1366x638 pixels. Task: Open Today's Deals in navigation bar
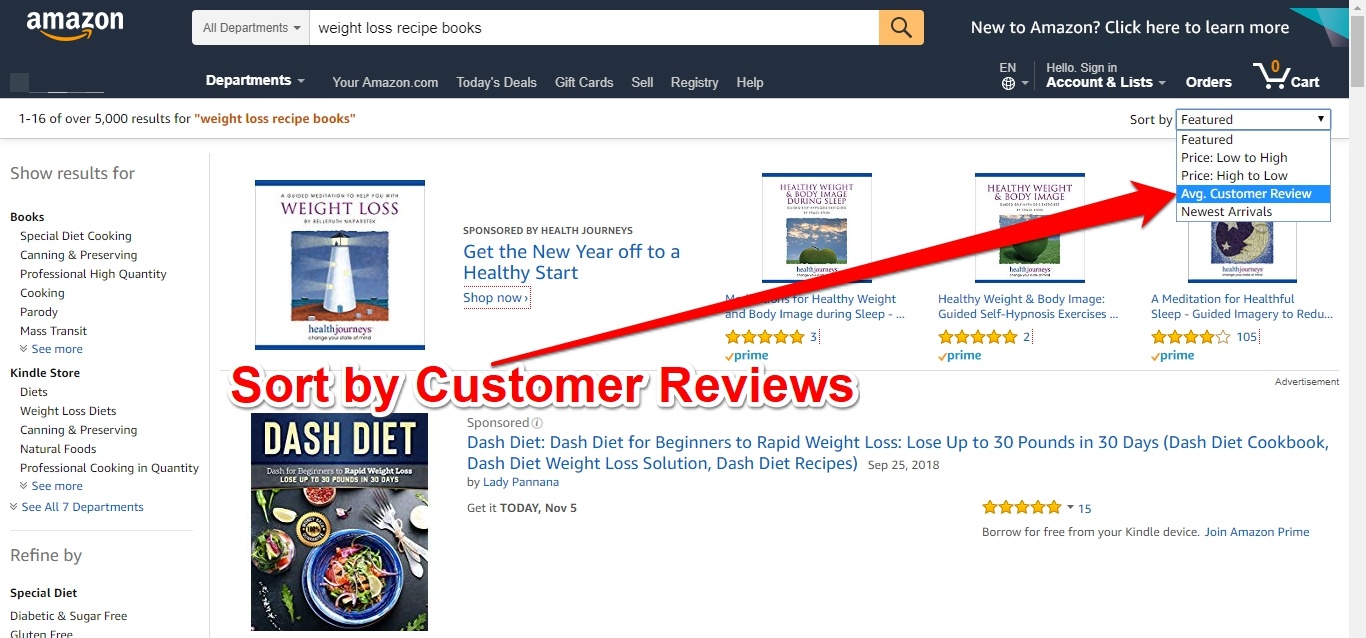496,82
